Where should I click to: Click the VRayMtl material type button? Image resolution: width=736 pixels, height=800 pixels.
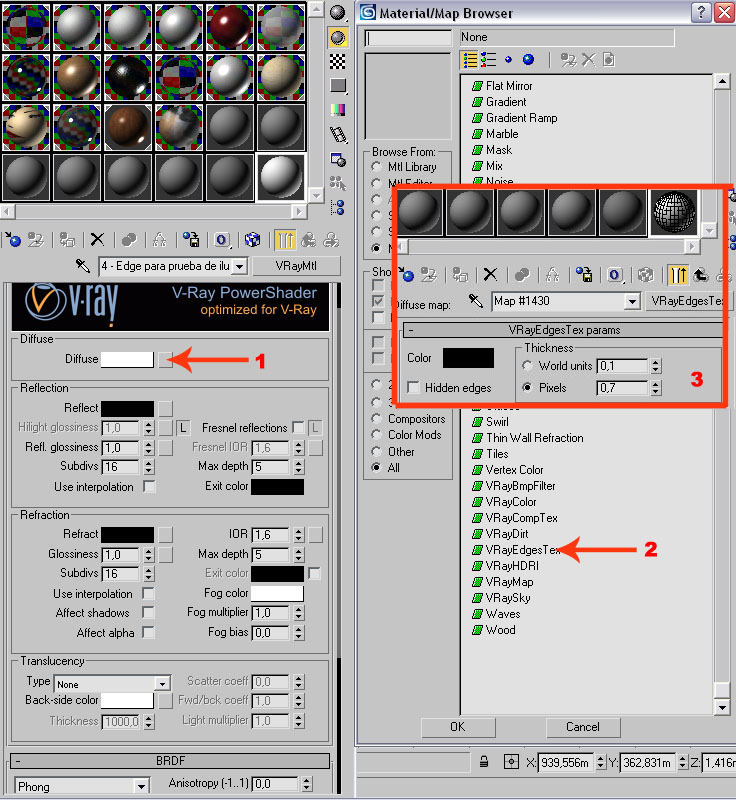(x=296, y=266)
